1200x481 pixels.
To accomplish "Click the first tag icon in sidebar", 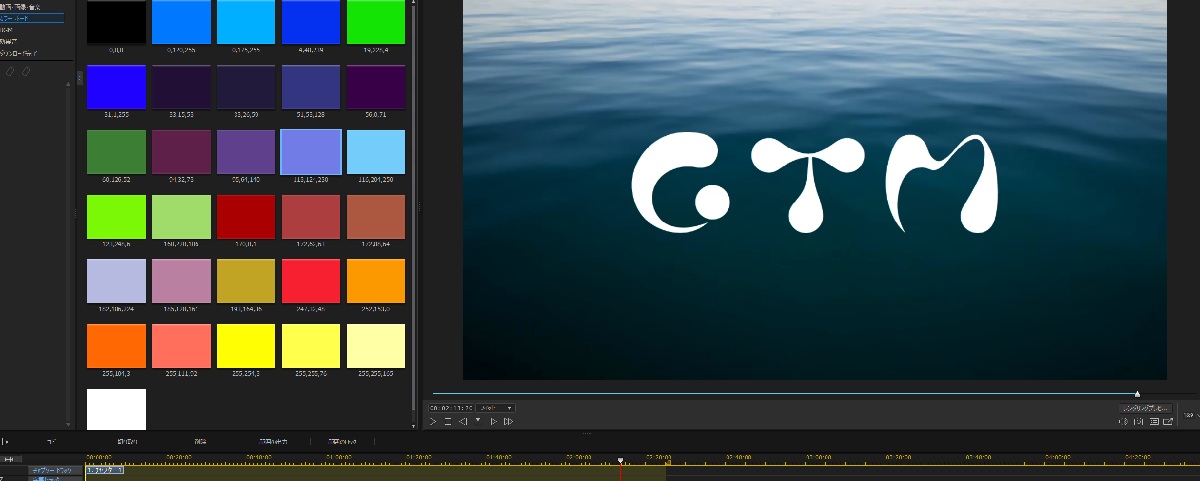I will tap(10, 71).
